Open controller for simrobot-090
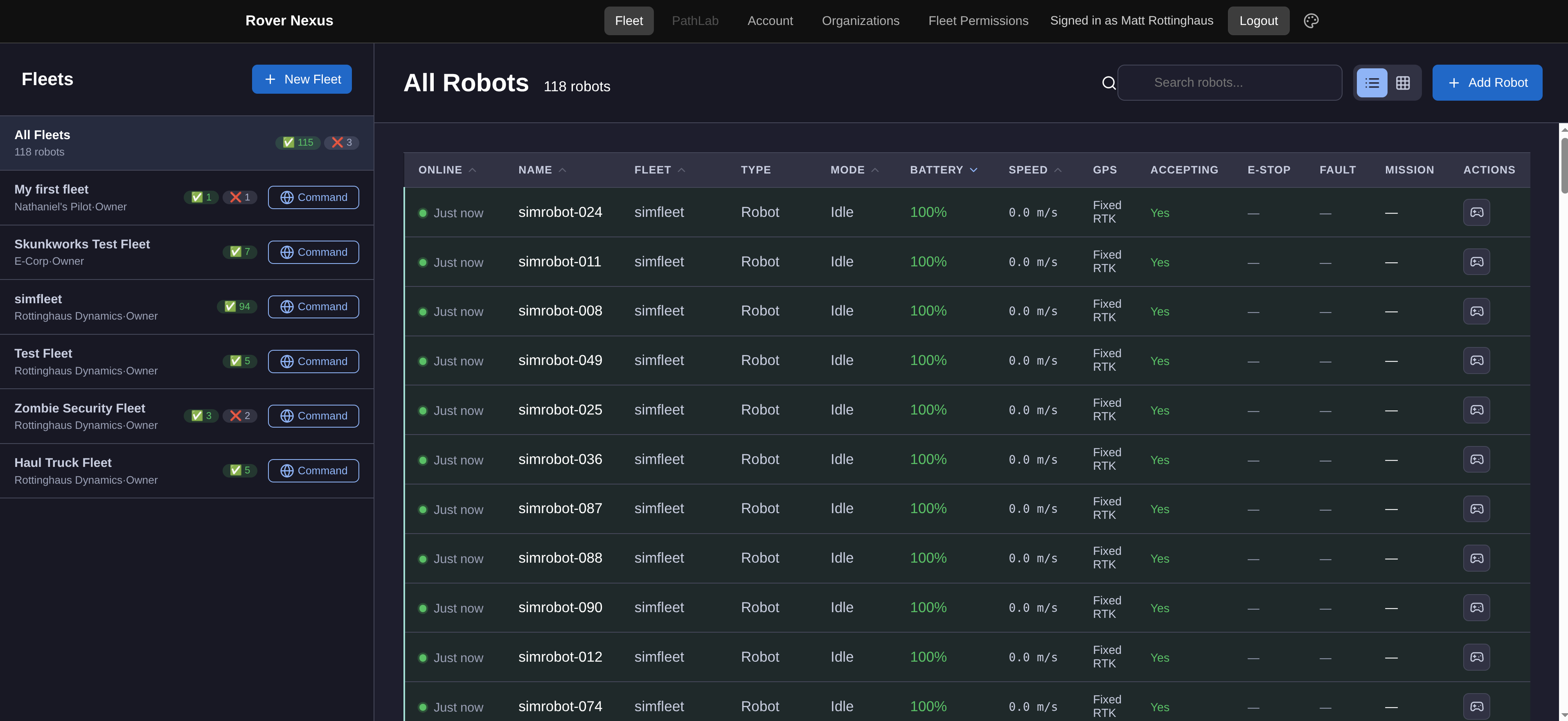This screenshot has width=1568, height=721. pos(1477,608)
